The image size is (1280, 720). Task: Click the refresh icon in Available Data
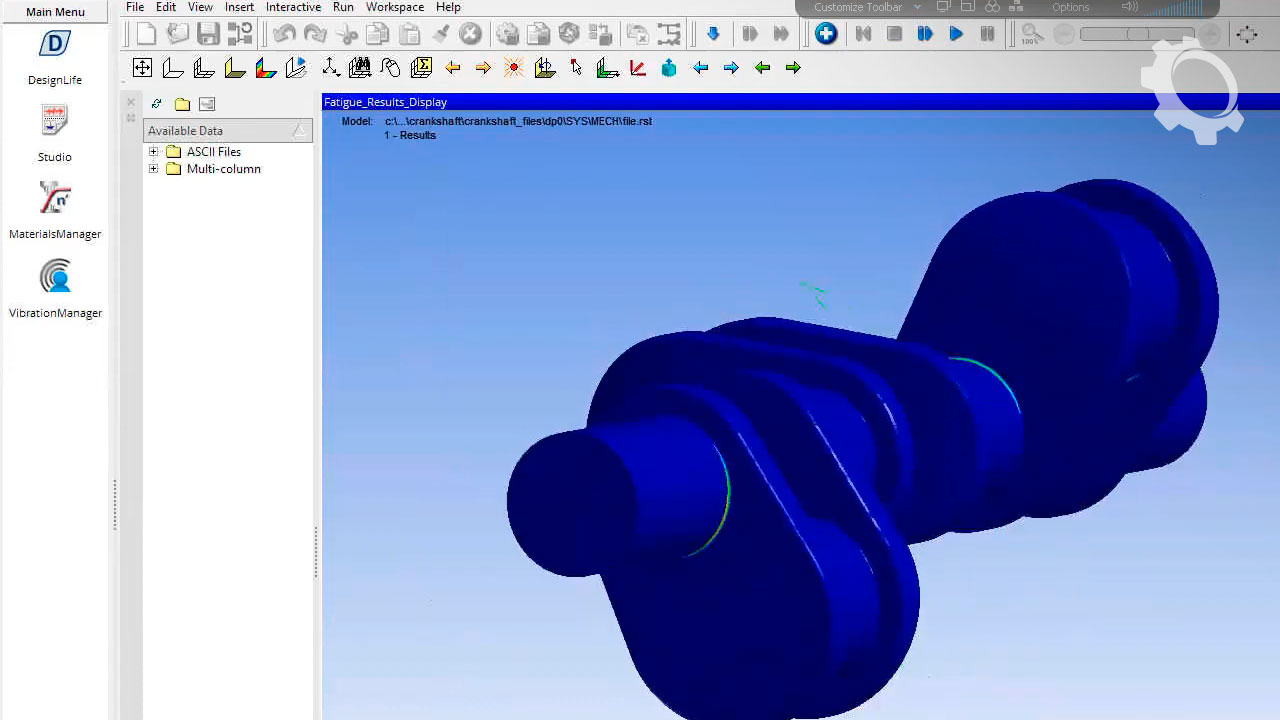(x=157, y=104)
